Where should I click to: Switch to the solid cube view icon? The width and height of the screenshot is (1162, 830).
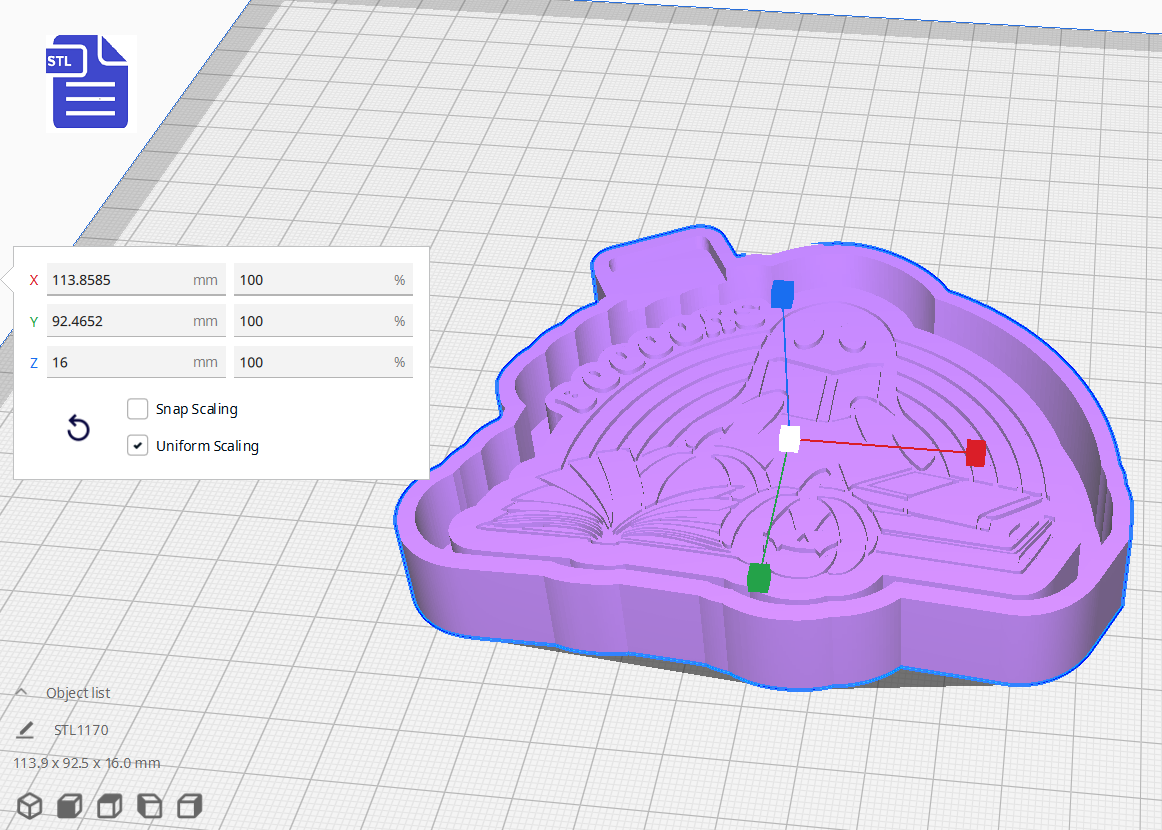coord(69,805)
